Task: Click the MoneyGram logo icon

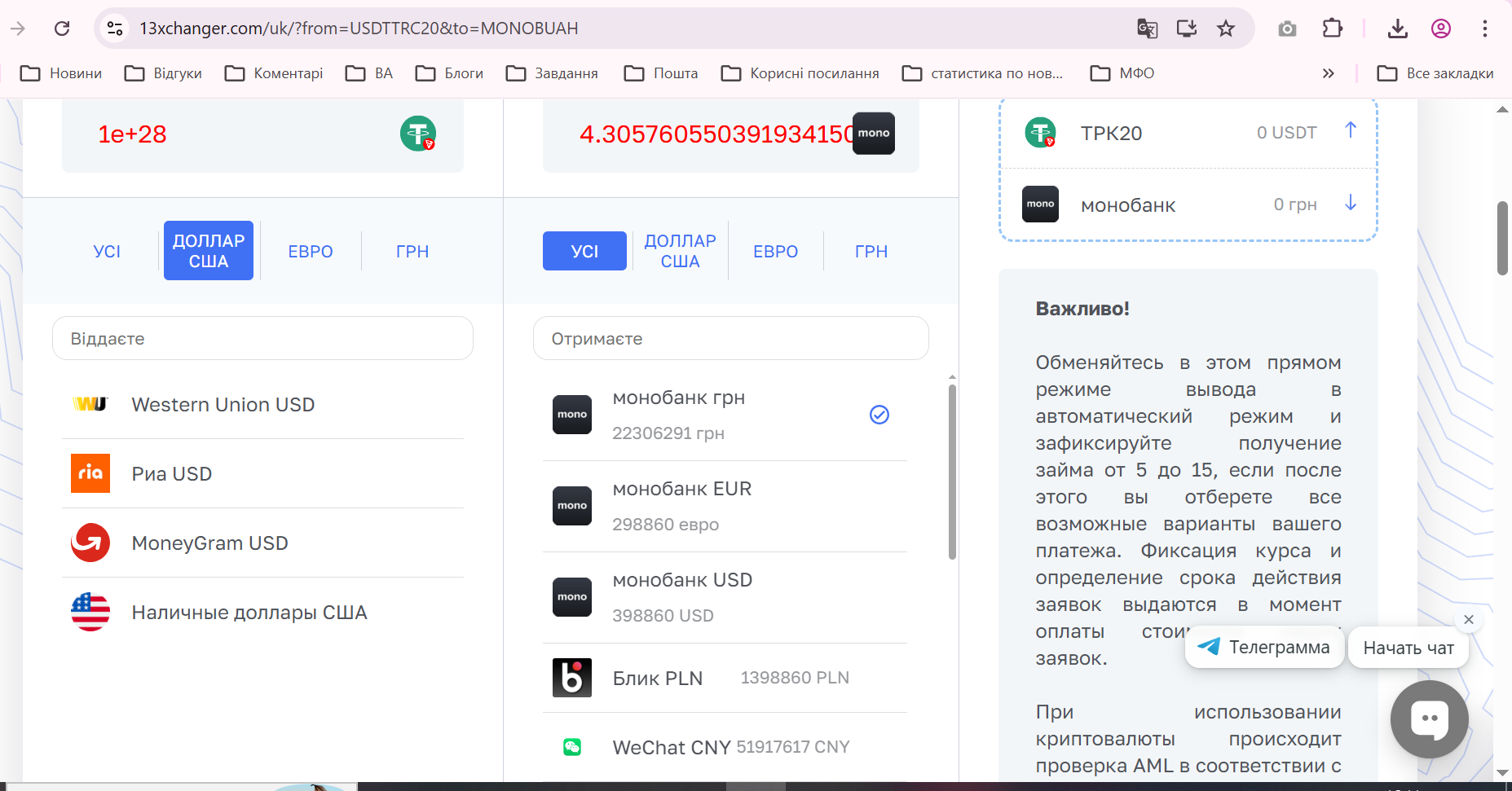Action: coord(90,543)
